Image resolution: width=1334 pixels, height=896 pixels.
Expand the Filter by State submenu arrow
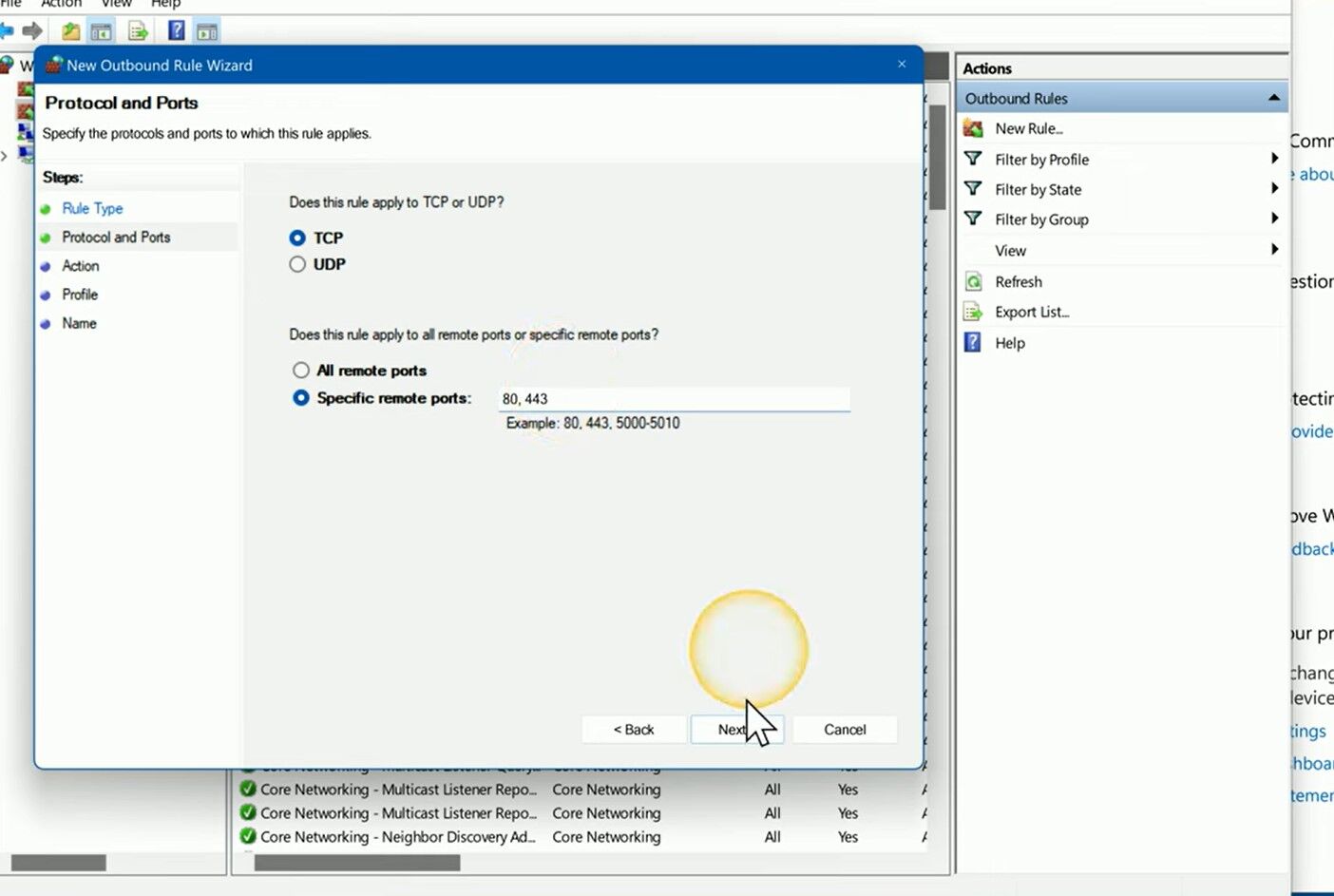(x=1274, y=189)
